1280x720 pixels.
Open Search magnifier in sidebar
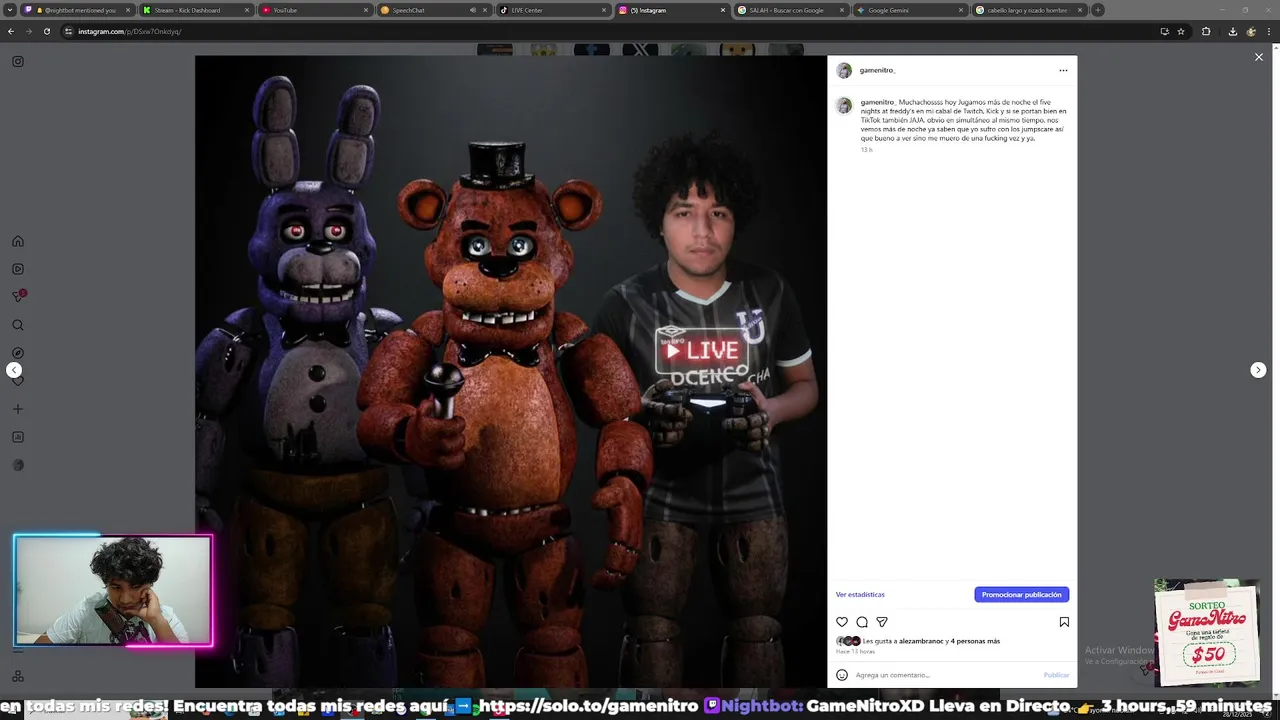(x=18, y=325)
